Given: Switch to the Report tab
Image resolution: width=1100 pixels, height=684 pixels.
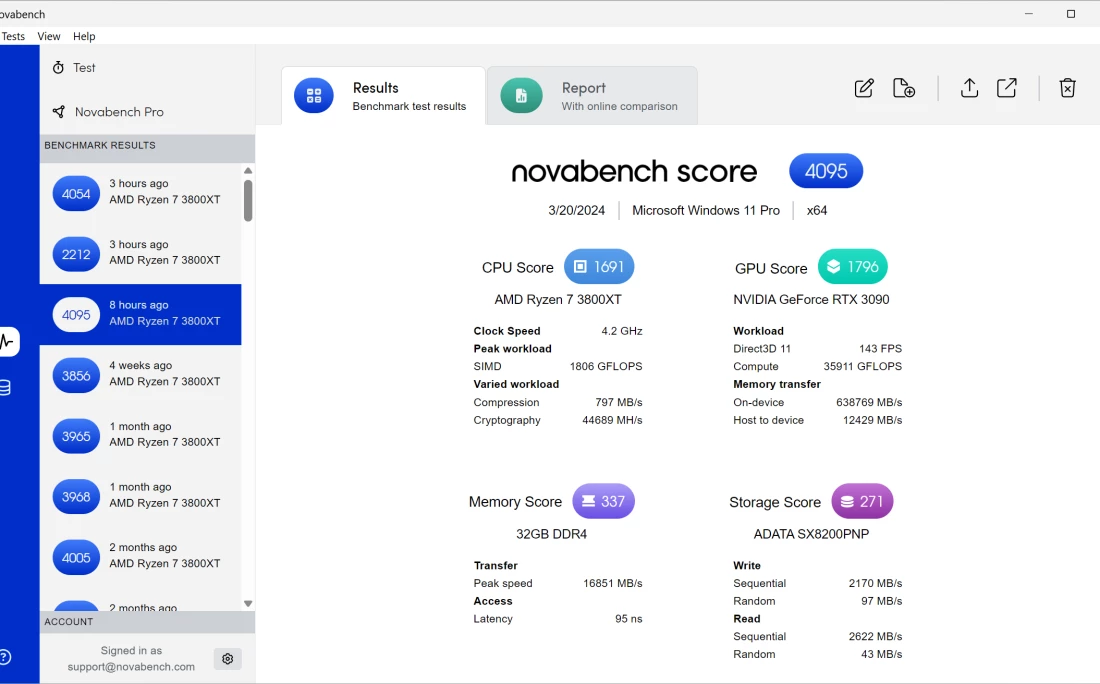Looking at the screenshot, I should click(x=592, y=96).
